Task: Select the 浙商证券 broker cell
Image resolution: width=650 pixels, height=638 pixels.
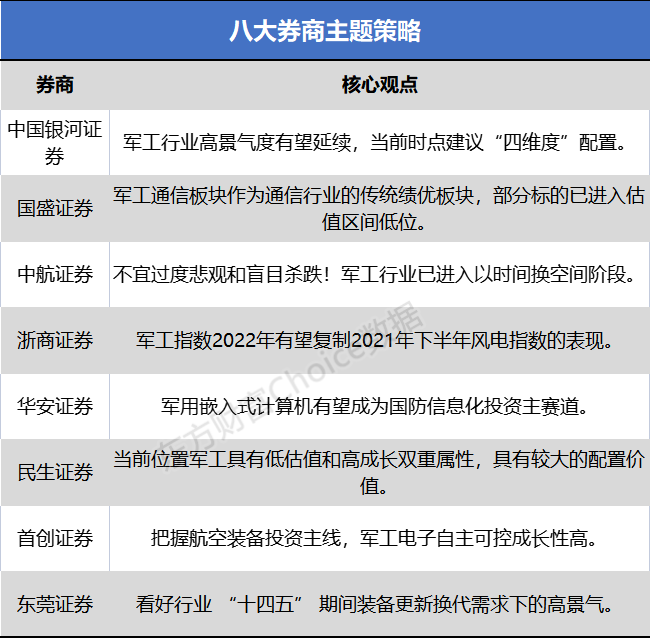Action: tap(55, 341)
